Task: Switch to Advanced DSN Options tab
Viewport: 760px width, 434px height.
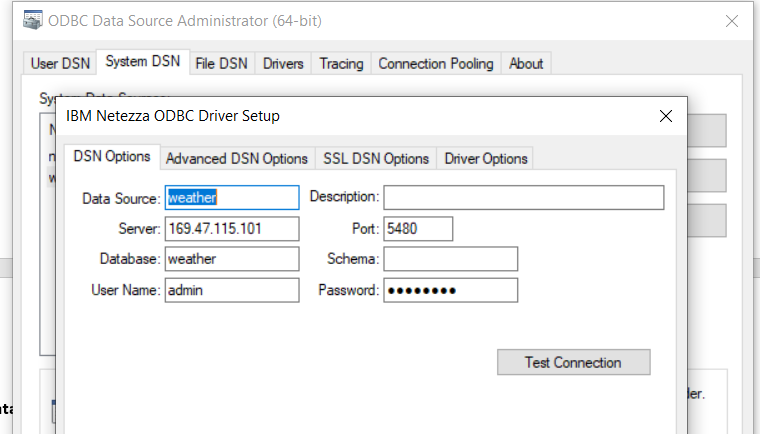Action: (237, 158)
